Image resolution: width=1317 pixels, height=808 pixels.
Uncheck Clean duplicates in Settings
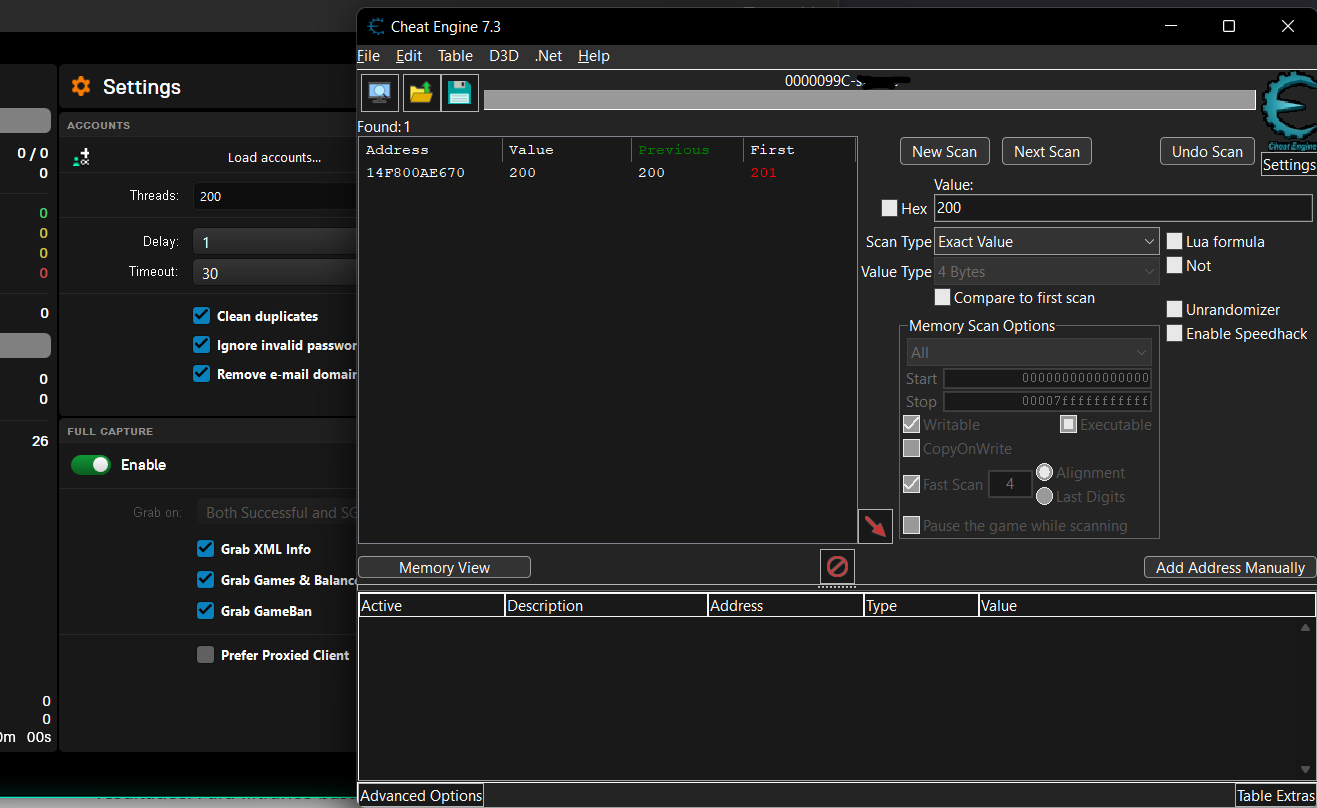pyautogui.click(x=202, y=316)
